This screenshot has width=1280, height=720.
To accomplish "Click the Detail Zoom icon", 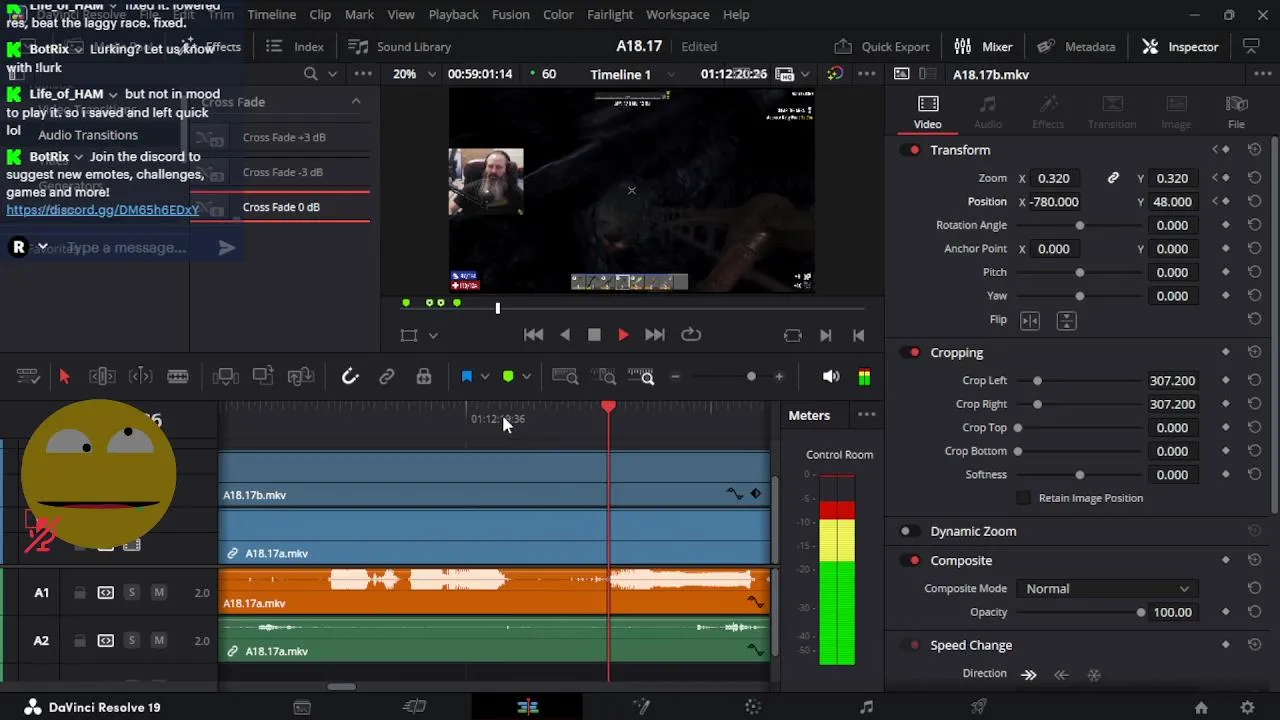I will pyautogui.click(x=604, y=377).
